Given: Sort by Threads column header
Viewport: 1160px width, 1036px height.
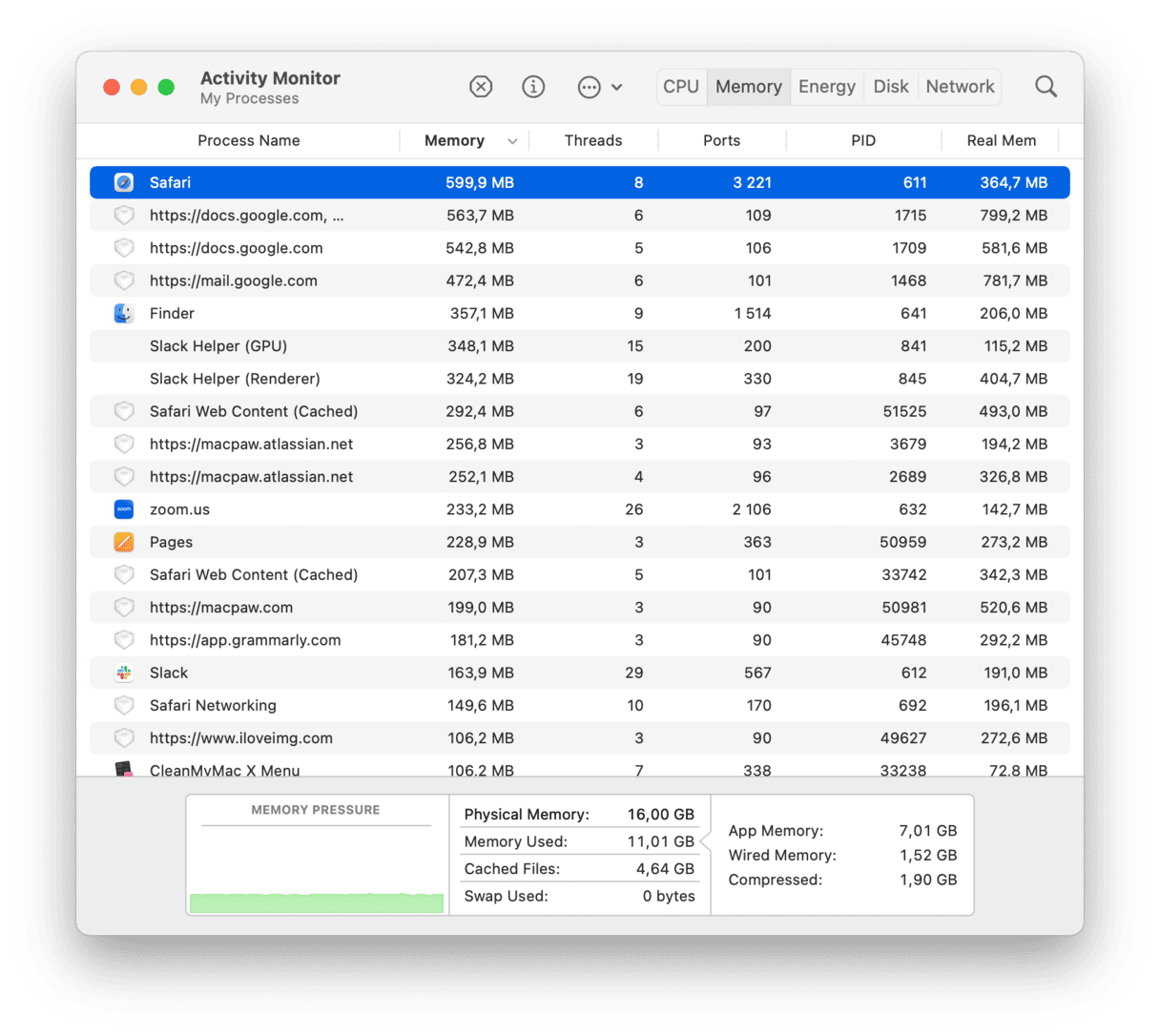Looking at the screenshot, I should click(x=592, y=140).
